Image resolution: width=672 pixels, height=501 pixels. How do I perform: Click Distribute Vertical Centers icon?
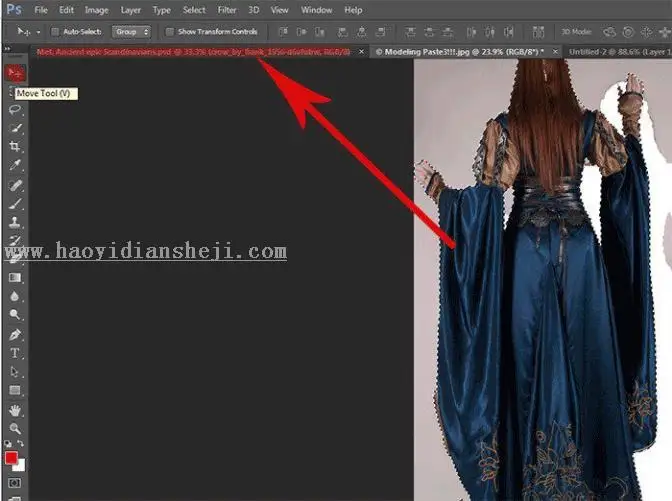click(429, 32)
